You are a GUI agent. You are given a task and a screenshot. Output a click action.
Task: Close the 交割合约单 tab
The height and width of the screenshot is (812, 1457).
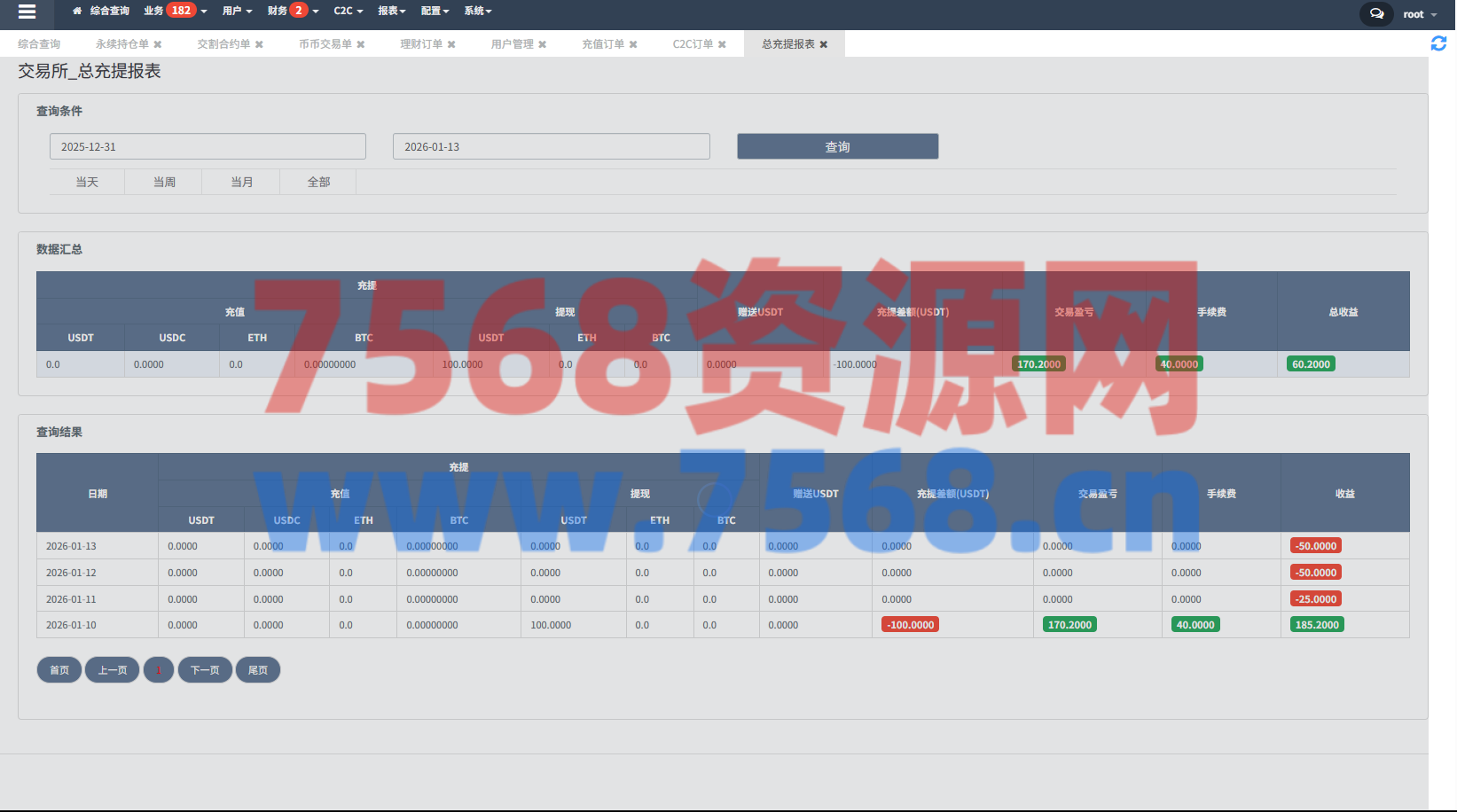pos(259,44)
